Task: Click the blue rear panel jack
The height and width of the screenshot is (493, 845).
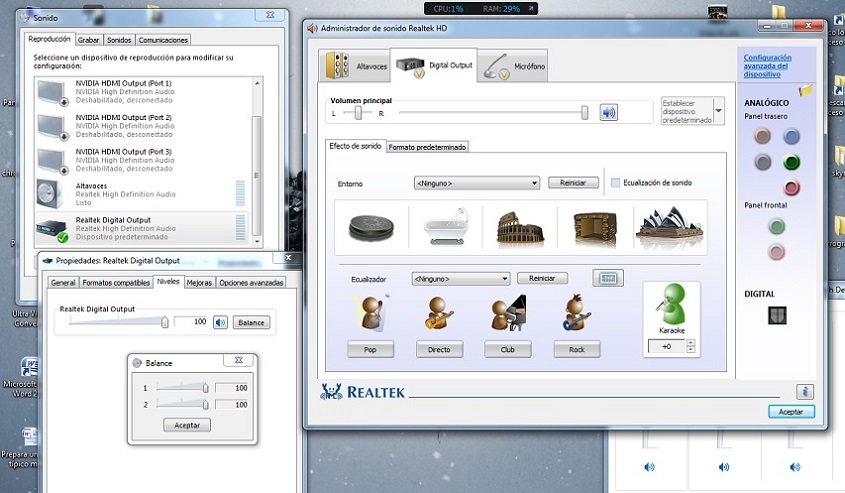Action: coord(791,136)
